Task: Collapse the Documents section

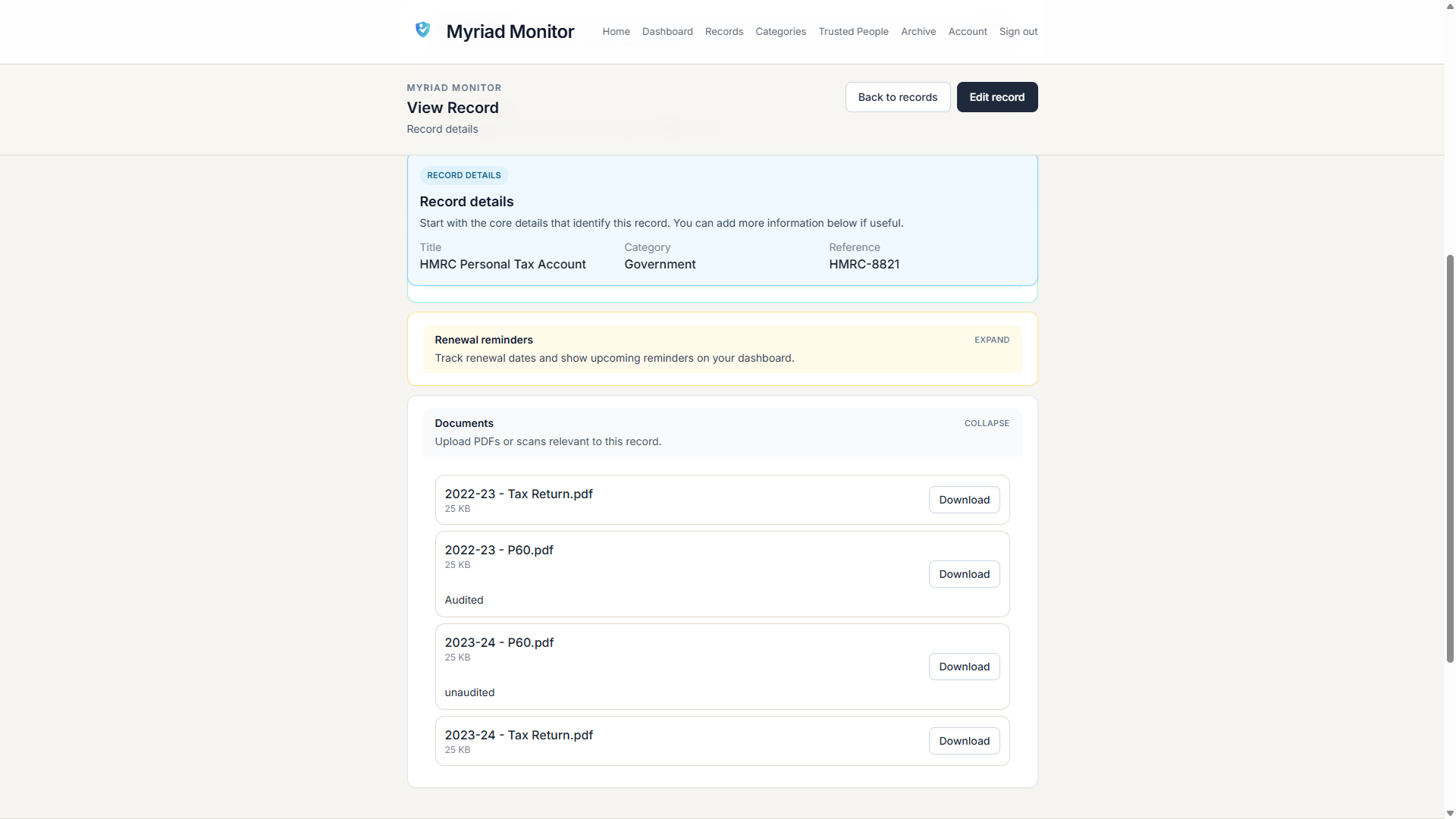Action: click(986, 424)
